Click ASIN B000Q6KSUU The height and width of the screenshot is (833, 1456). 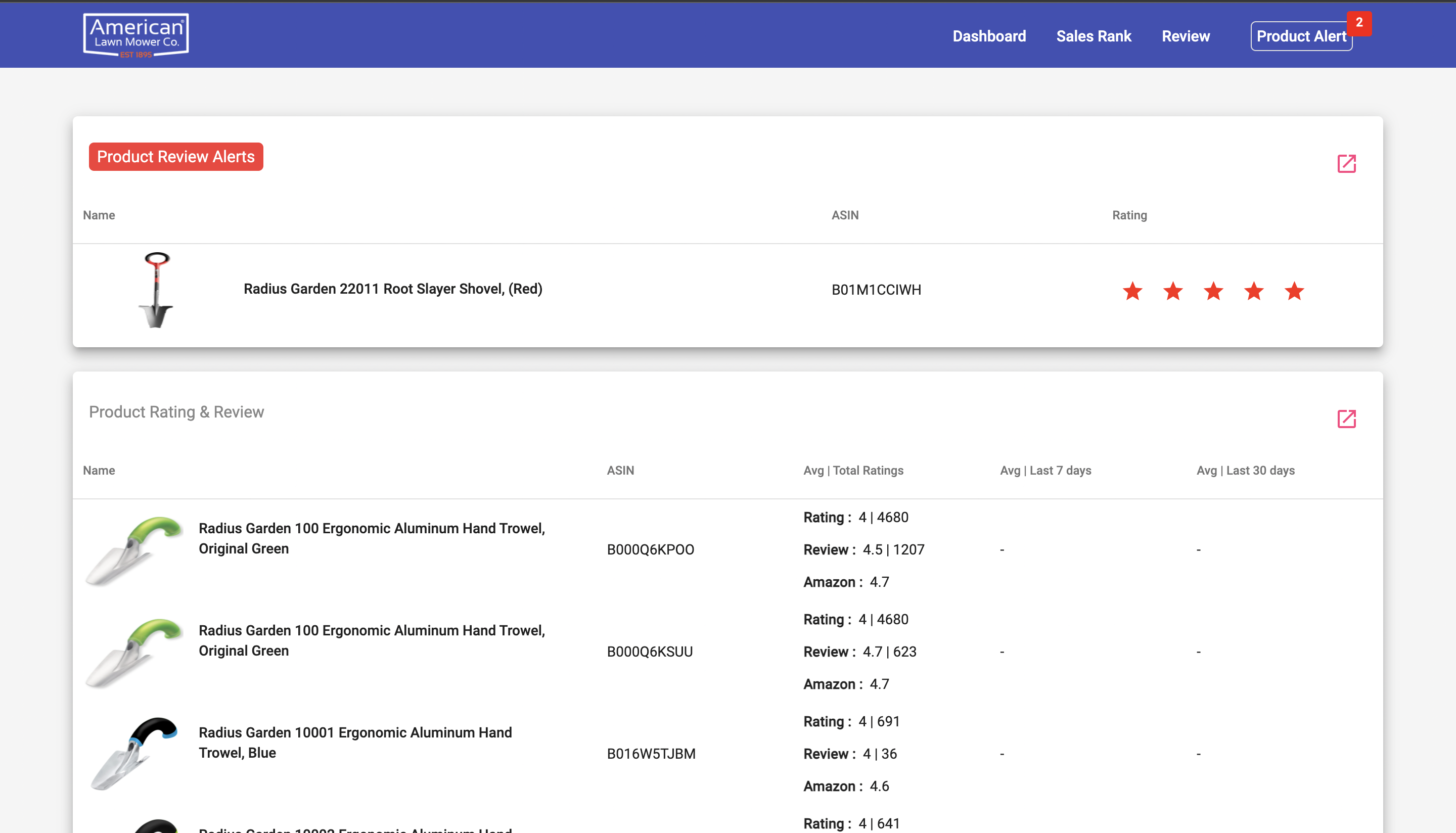click(650, 652)
